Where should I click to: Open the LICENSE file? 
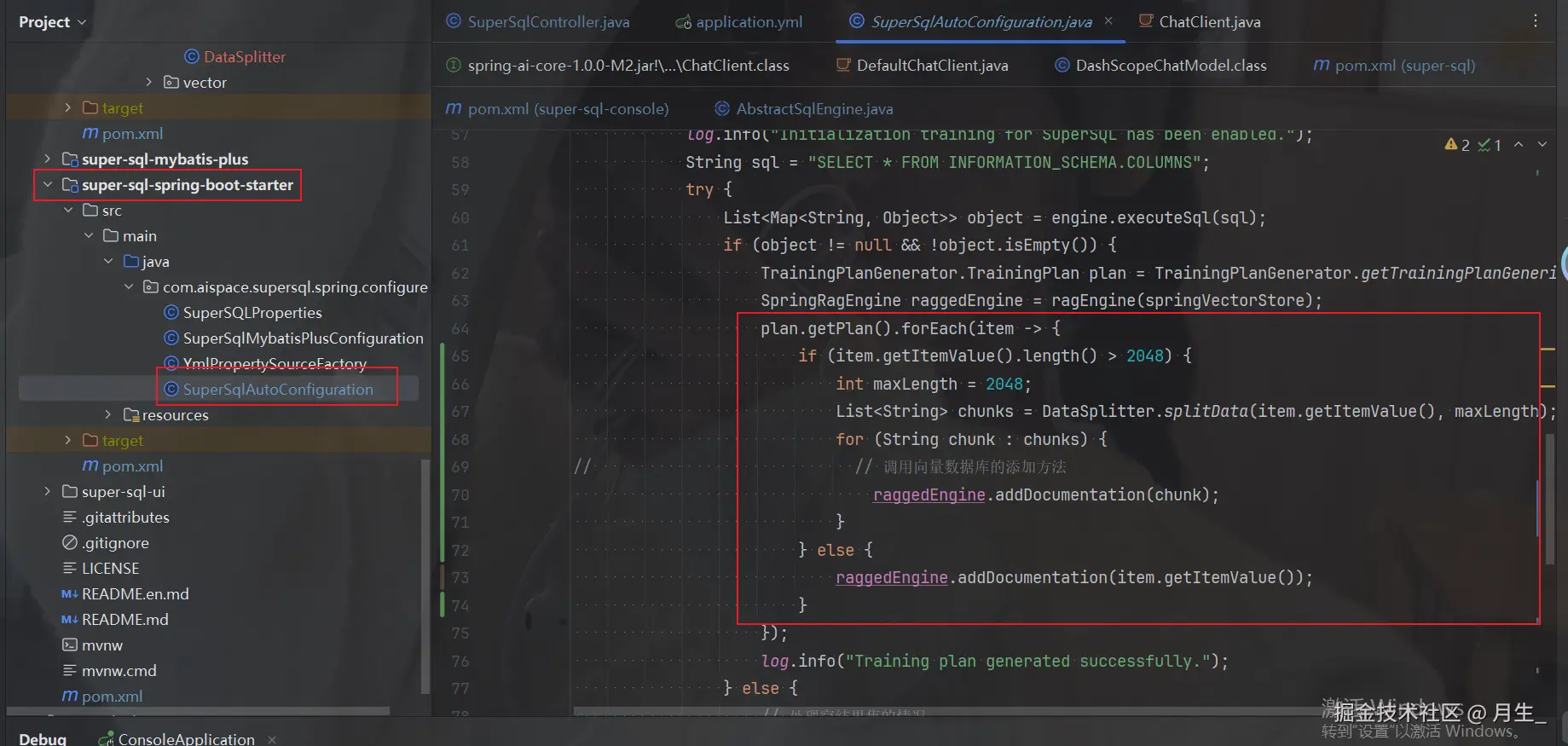pos(110,569)
